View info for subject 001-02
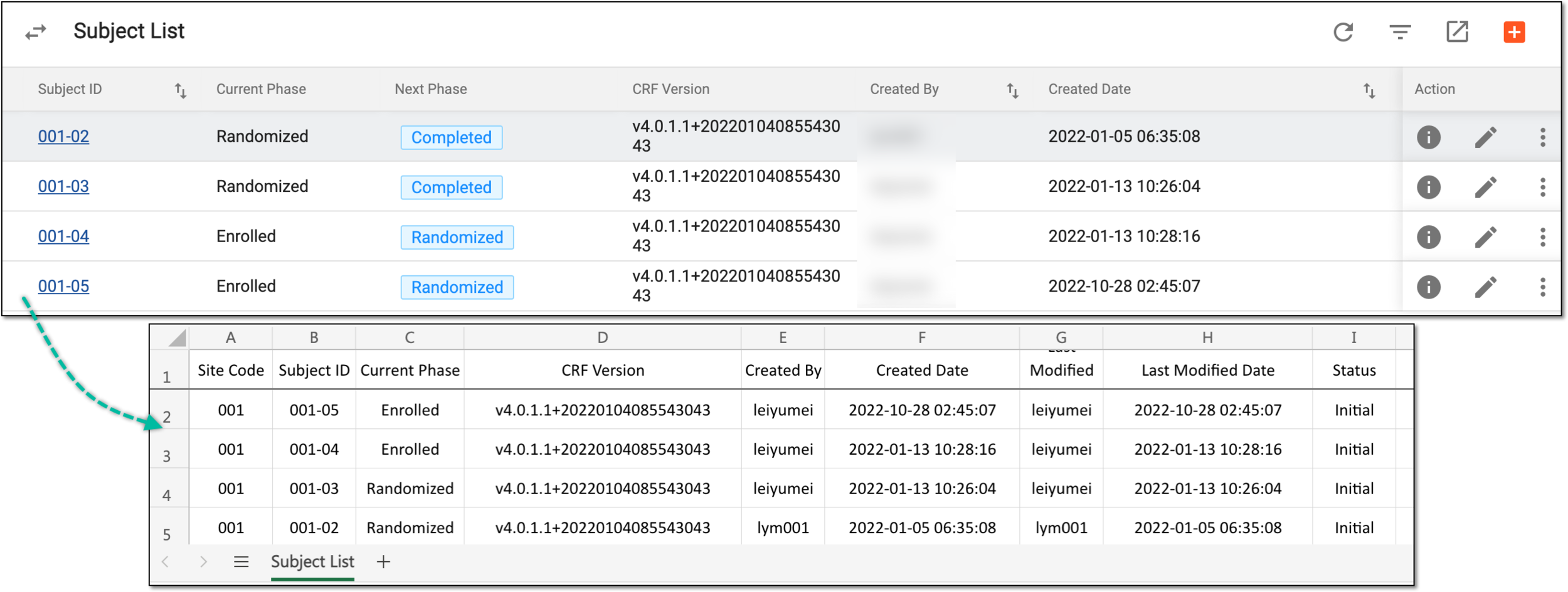 click(x=1428, y=137)
